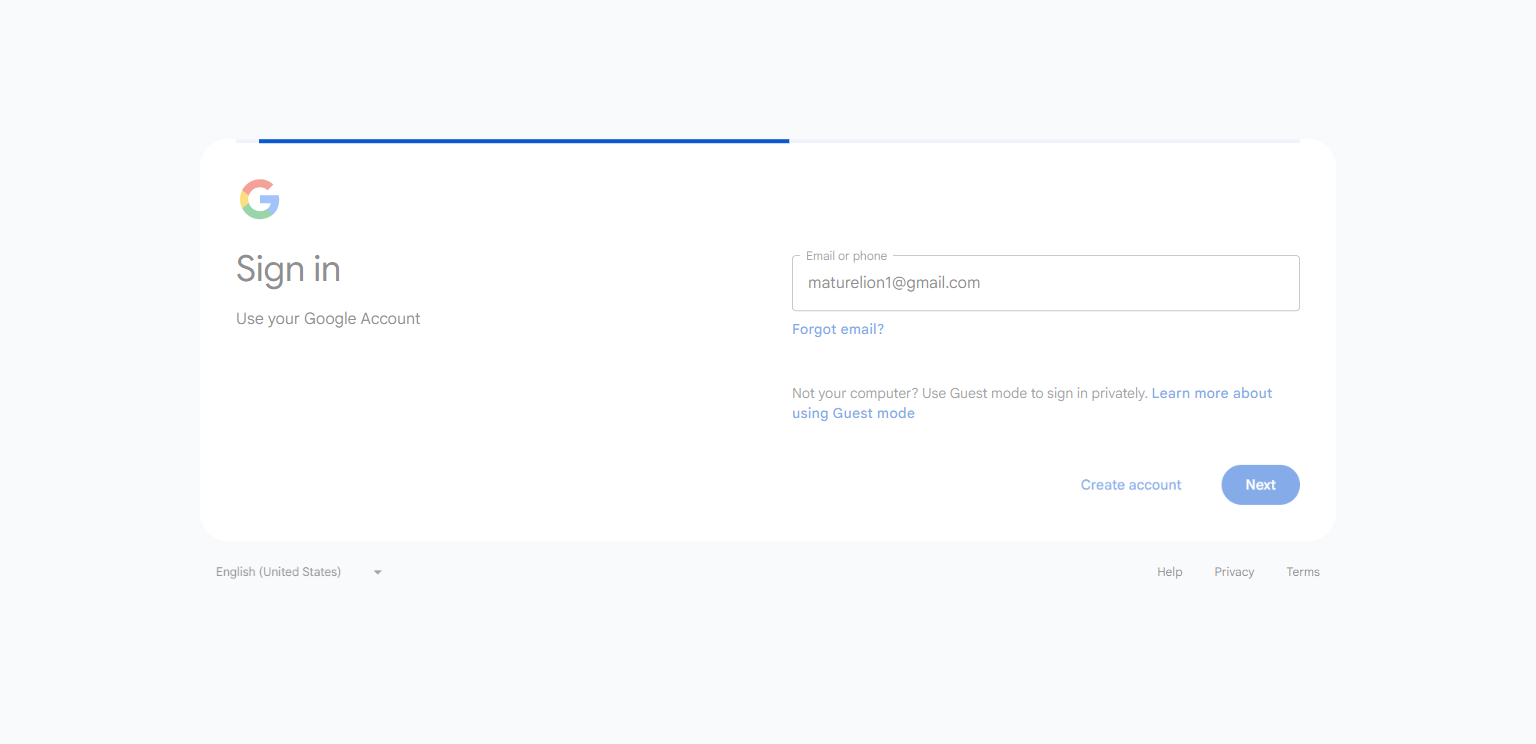Focus the Email or phone field

pyautogui.click(x=1045, y=283)
